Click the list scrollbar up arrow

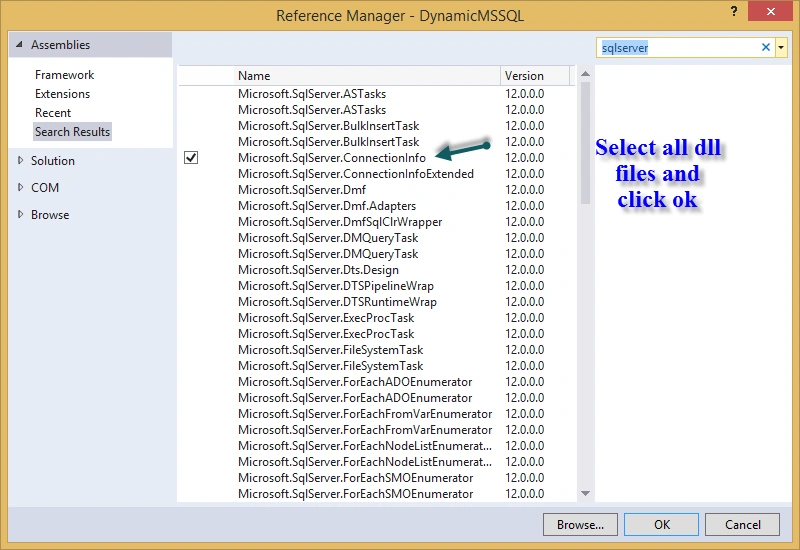pos(585,74)
